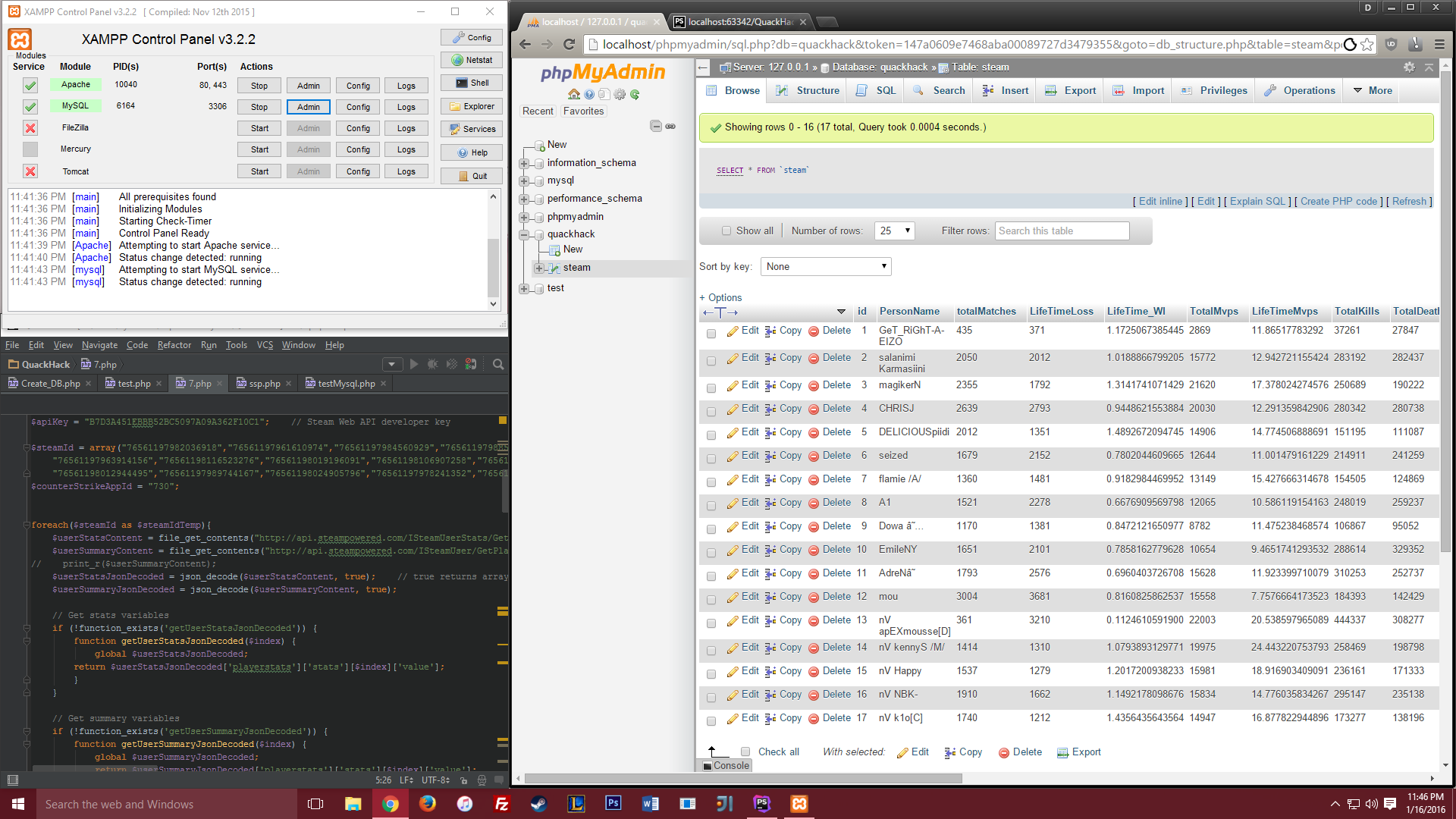
Task: Toggle the Show all checkbox
Action: 726,231
